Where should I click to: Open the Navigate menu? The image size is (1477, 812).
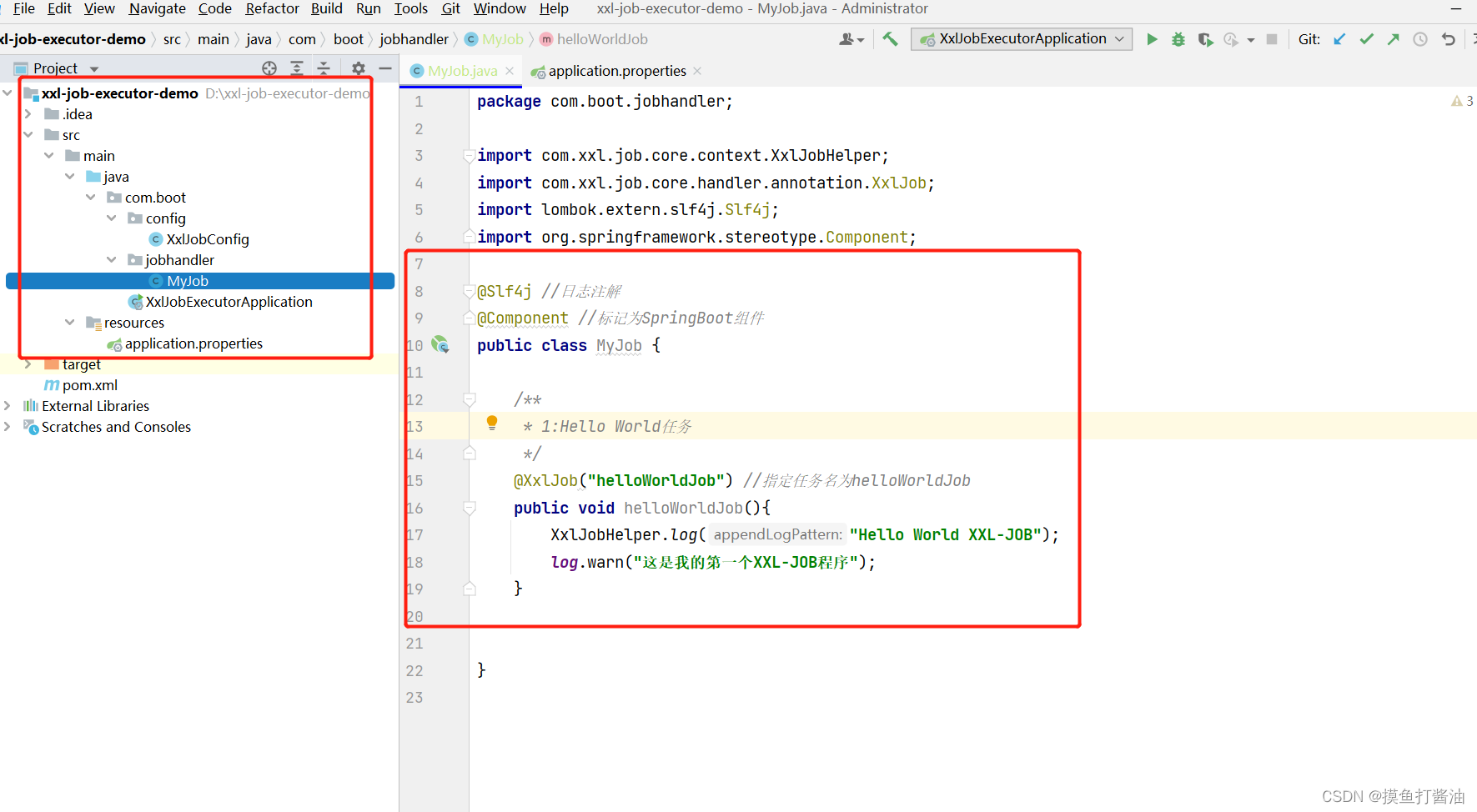pos(157,8)
